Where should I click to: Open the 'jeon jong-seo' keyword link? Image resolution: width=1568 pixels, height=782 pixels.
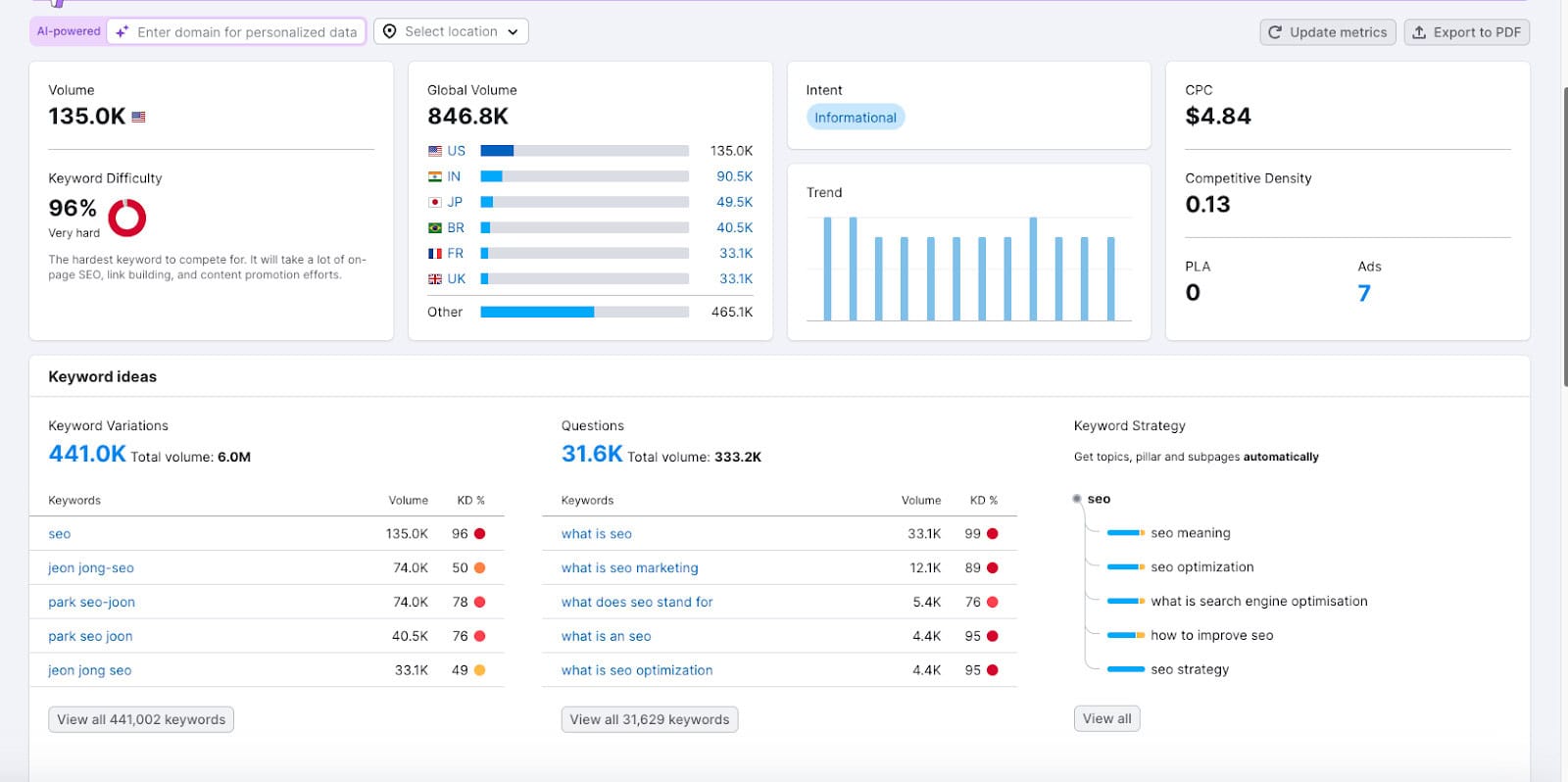[x=91, y=568]
